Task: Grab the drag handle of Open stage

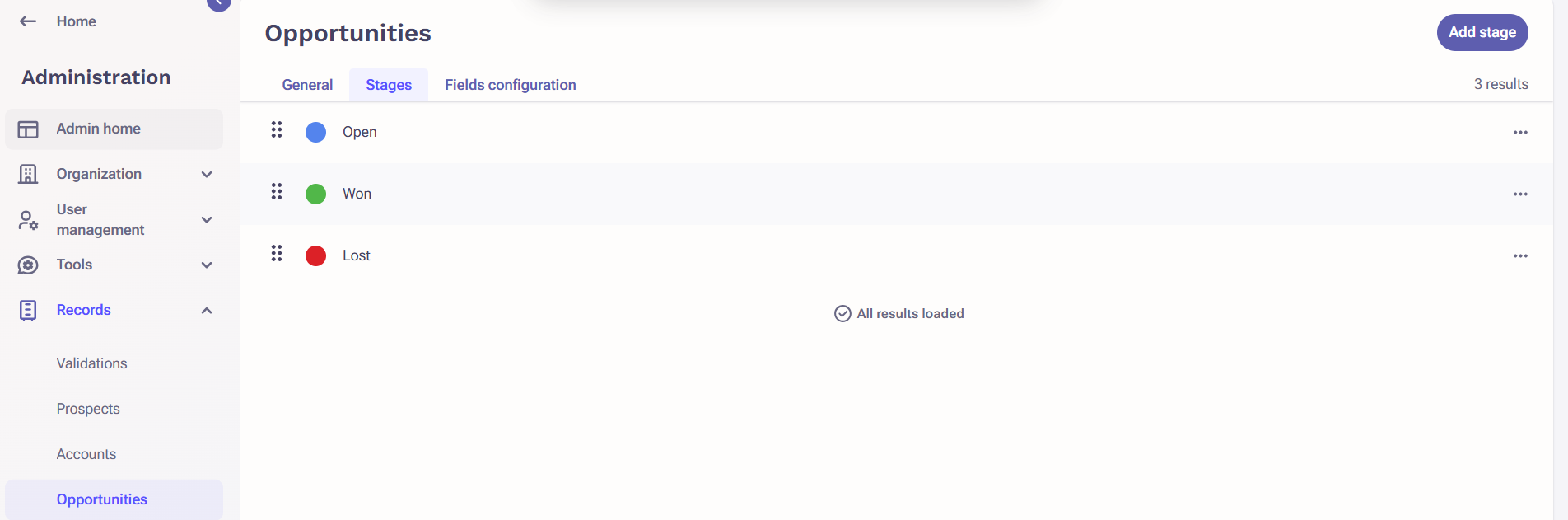Action: click(277, 129)
